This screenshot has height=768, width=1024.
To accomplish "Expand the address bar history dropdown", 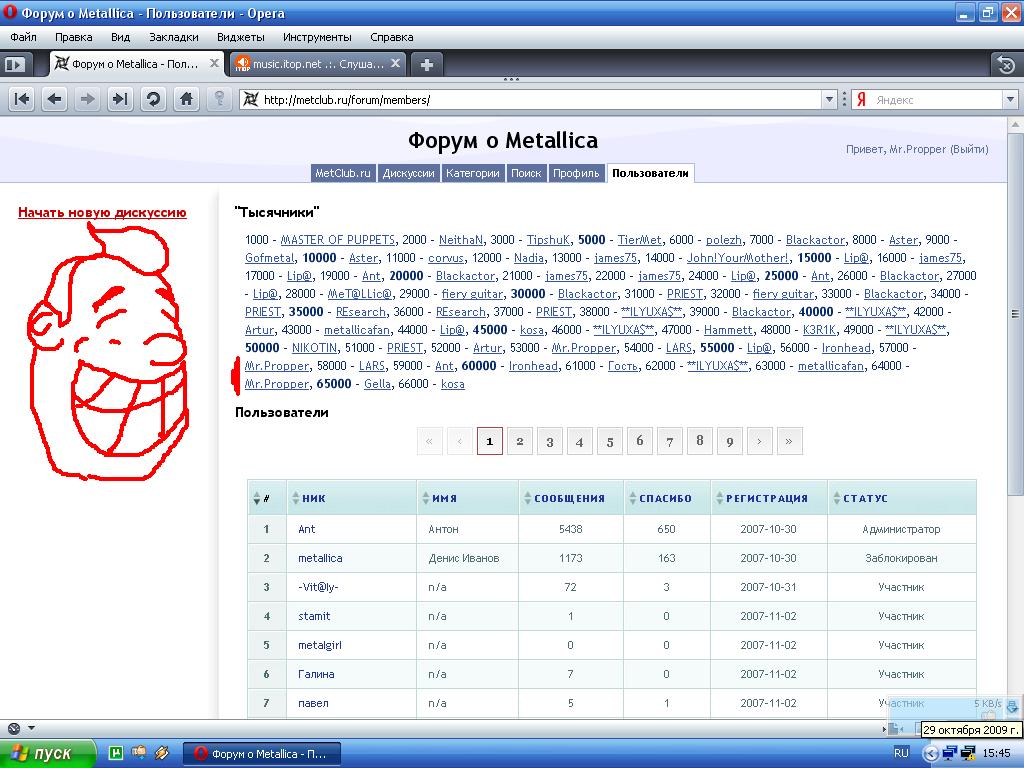I will tap(829, 100).
